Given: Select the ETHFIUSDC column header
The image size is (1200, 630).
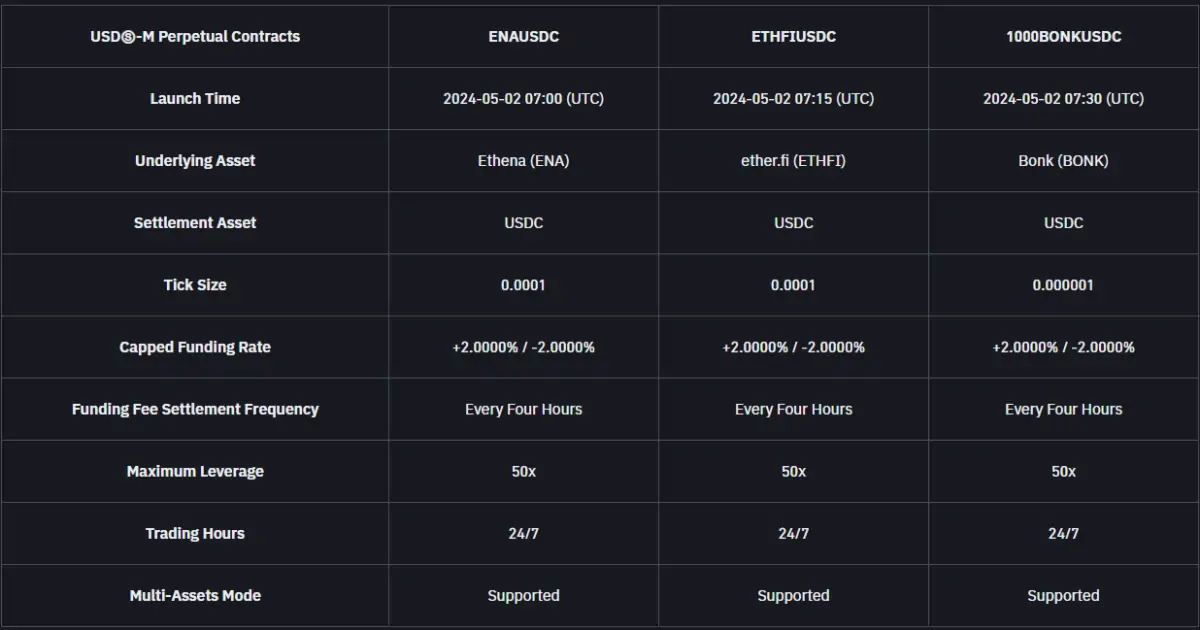Looking at the screenshot, I should pyautogui.click(x=793, y=36).
